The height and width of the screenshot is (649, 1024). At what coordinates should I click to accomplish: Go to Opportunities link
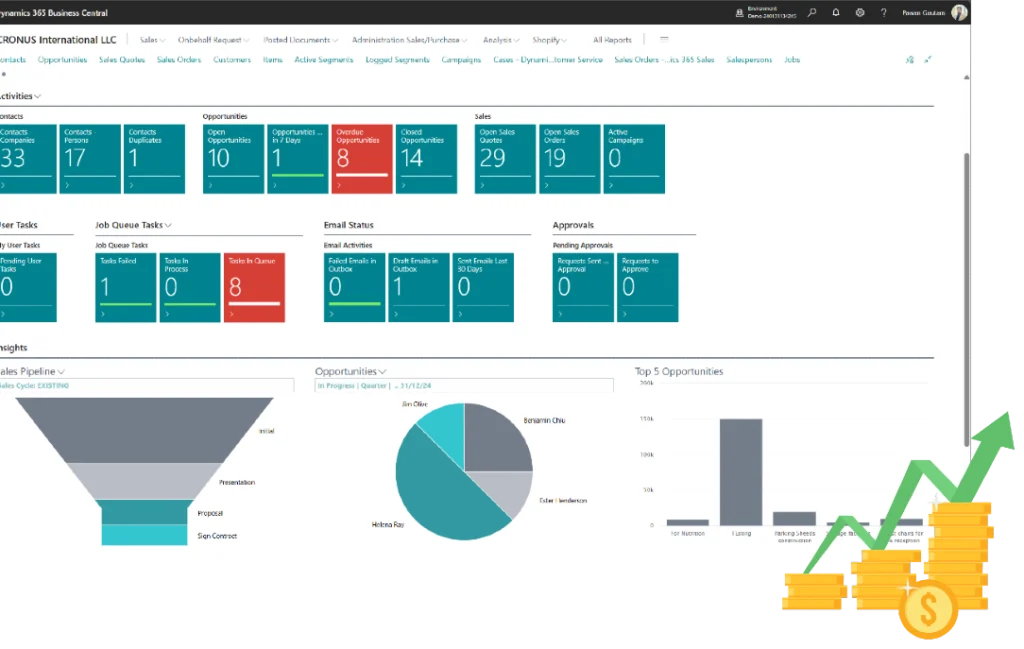(x=62, y=59)
